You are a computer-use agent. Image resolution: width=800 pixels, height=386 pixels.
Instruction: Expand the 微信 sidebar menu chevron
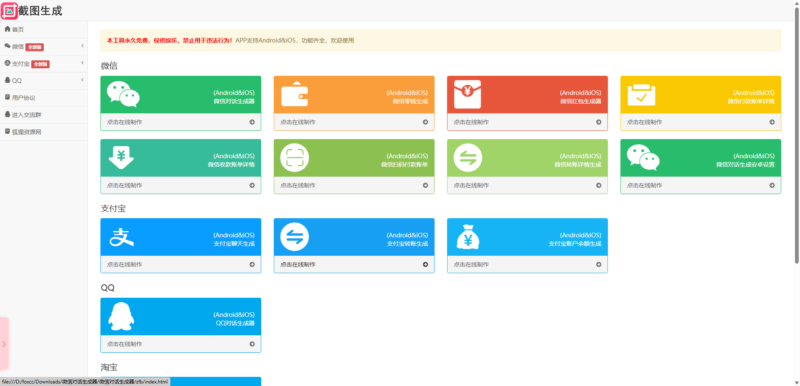(82, 46)
